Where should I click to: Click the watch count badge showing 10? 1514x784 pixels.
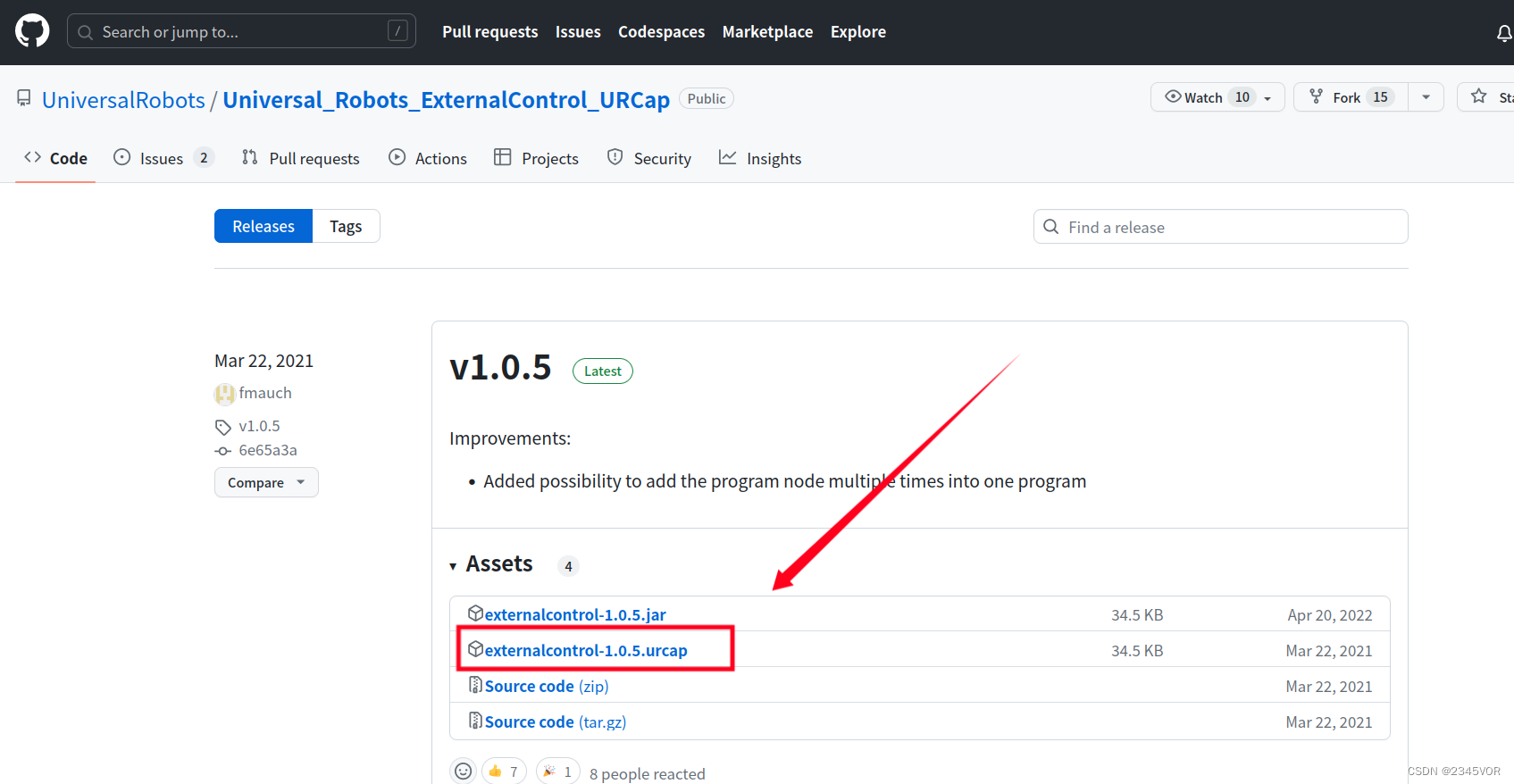click(x=1242, y=97)
